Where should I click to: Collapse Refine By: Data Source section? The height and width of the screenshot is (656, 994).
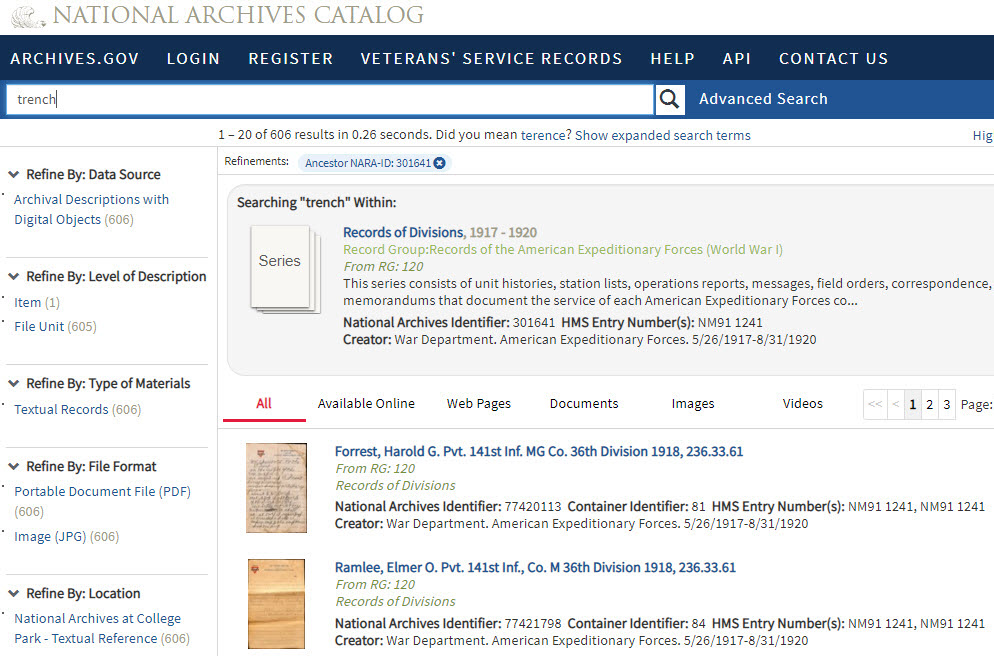click(x=13, y=174)
